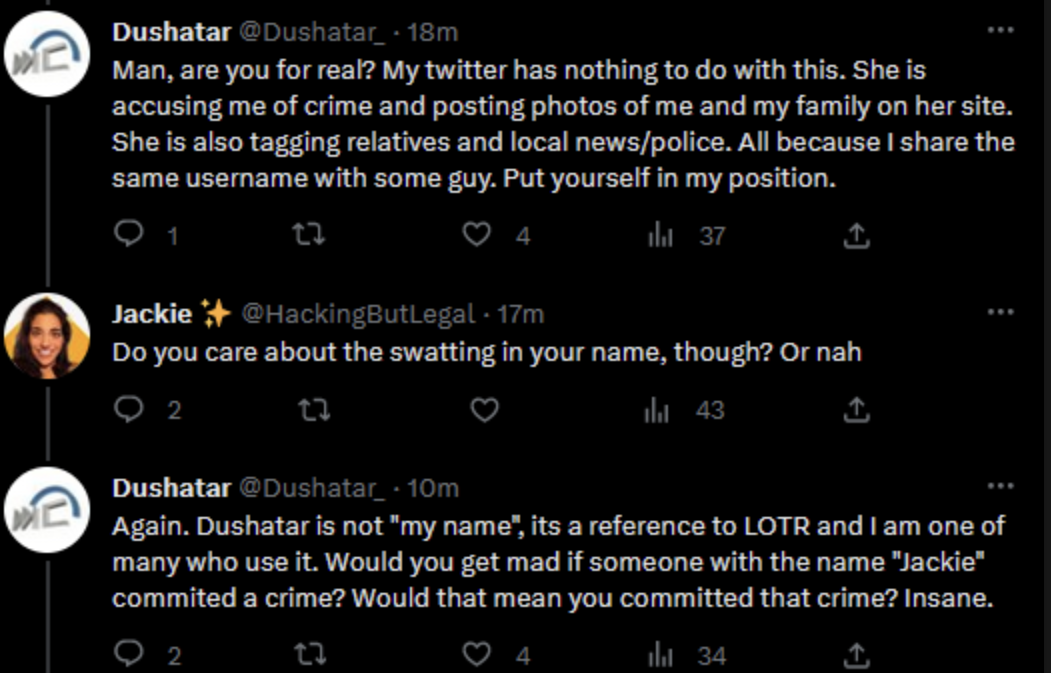The width and height of the screenshot is (1051, 673).
Task: Open more options on Dushatar's LOTR tweet
Action: coord(1000,487)
